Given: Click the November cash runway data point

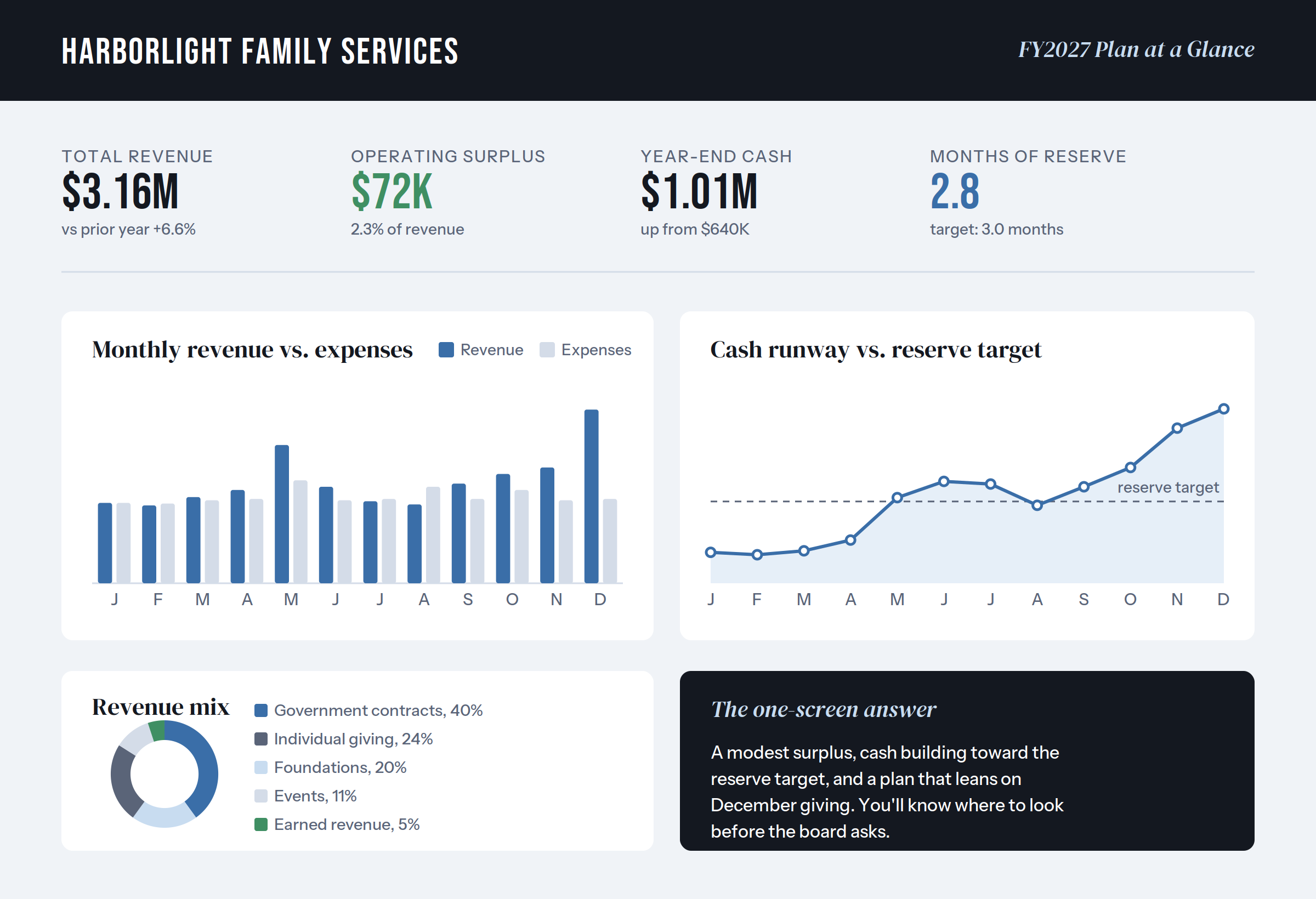Looking at the screenshot, I should 1177,428.
